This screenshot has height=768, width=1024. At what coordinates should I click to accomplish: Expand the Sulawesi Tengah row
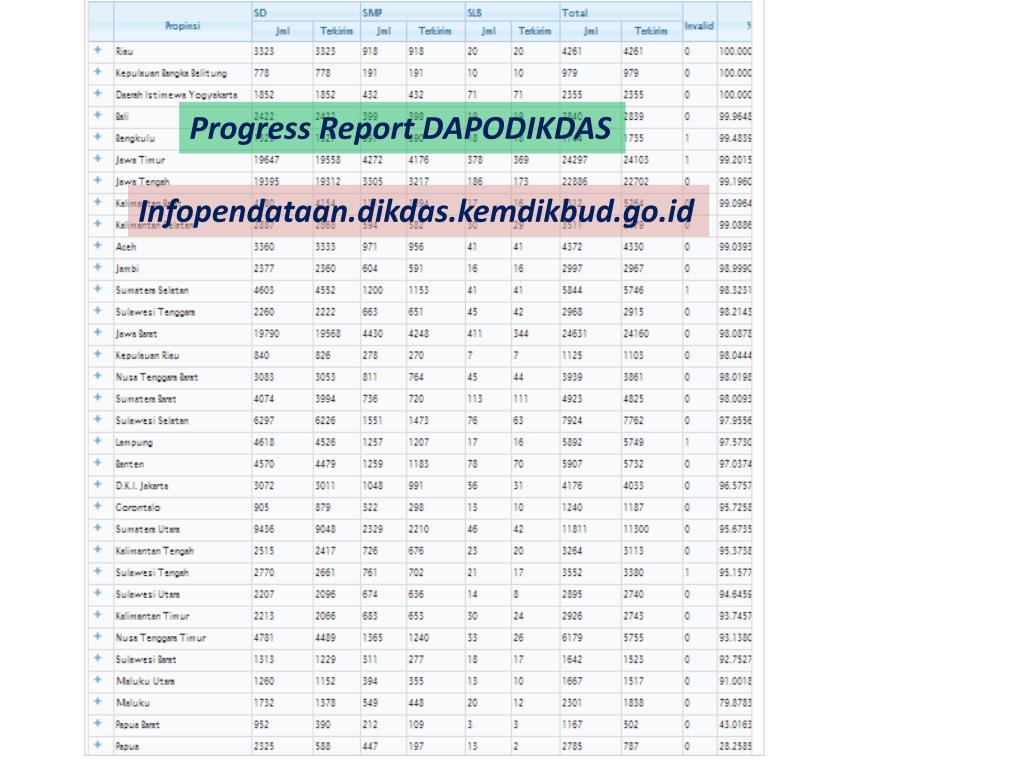(98, 571)
